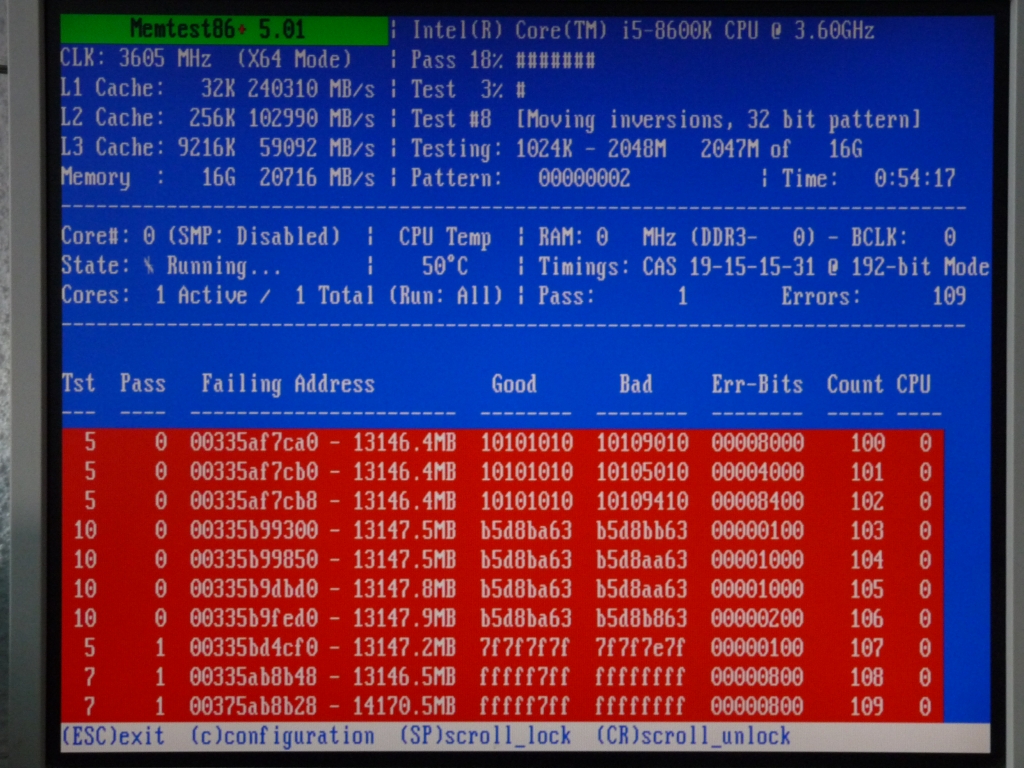Click the Pass 18% progress bar
This screenshot has height=768, width=1024.
(x=502, y=60)
